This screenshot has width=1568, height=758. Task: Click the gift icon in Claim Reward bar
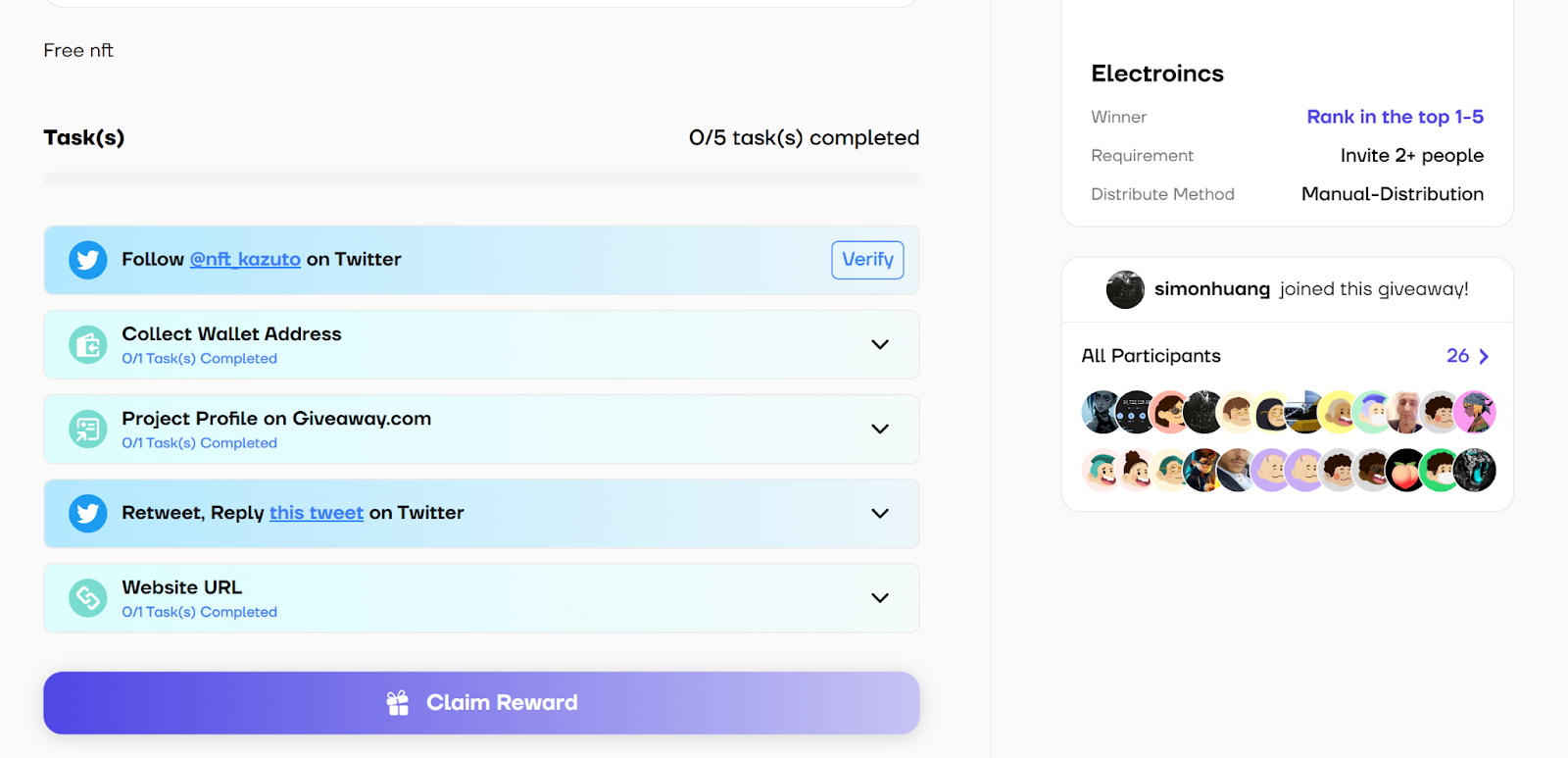pyautogui.click(x=397, y=703)
